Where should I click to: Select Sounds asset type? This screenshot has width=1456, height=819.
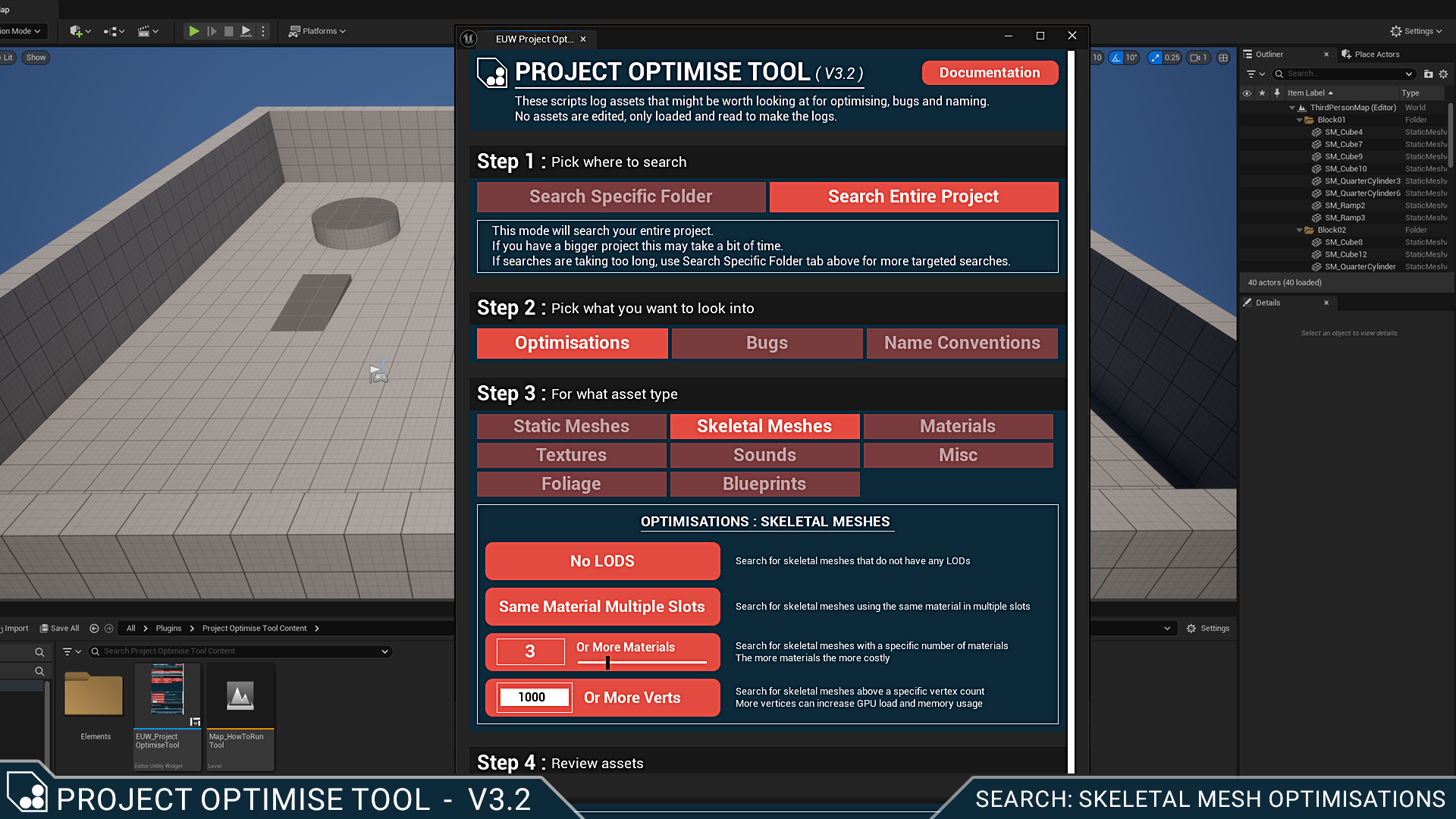764,455
